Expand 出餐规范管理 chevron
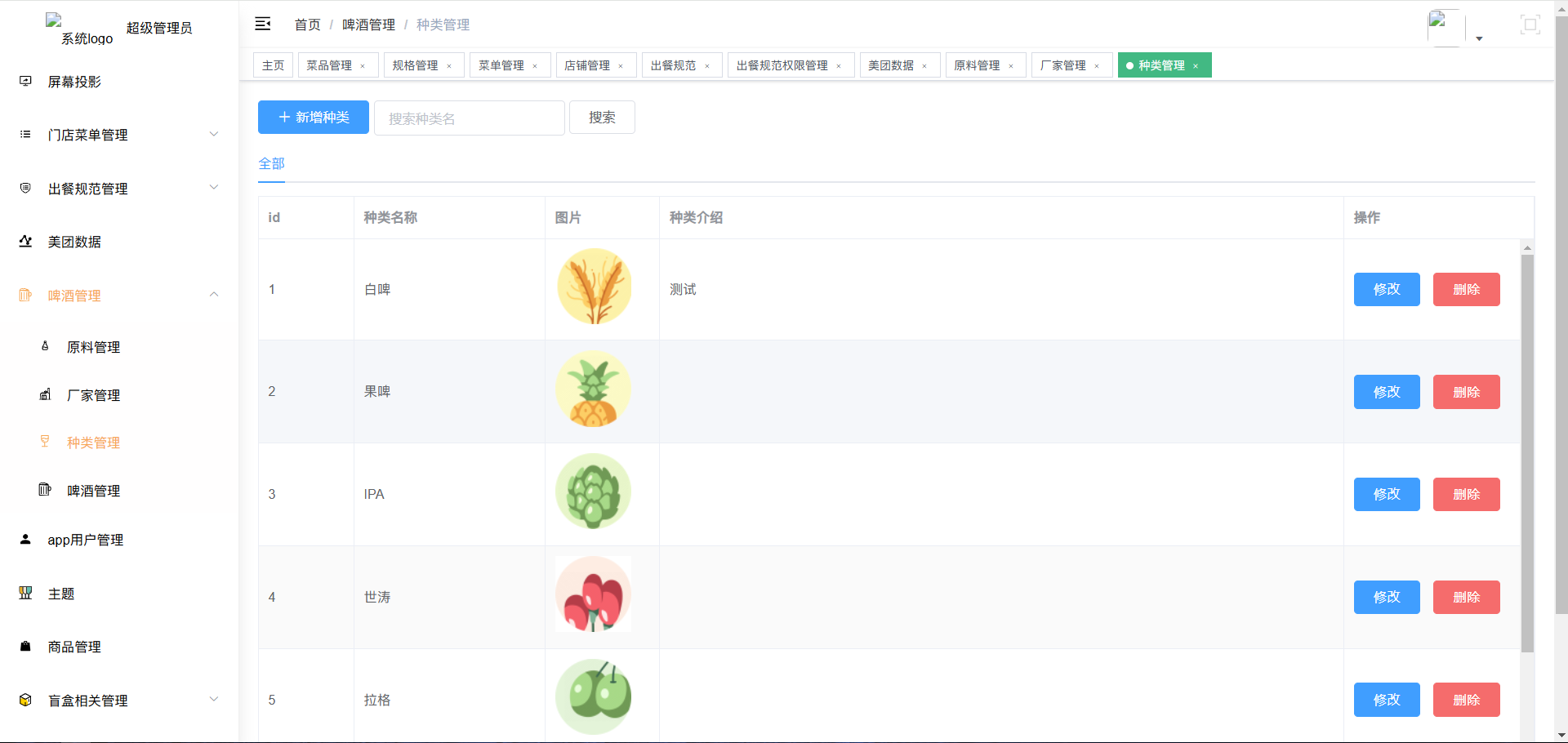 click(x=214, y=188)
